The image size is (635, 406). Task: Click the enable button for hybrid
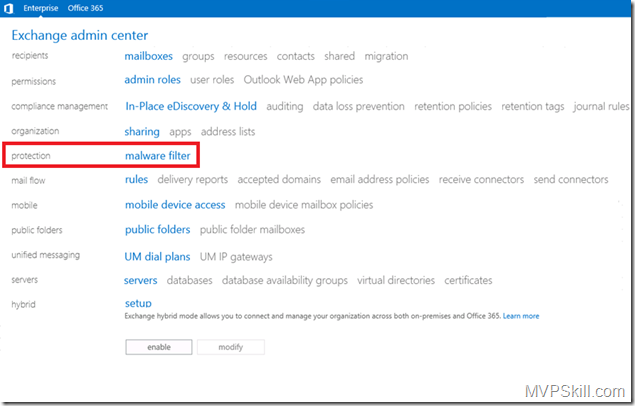click(x=158, y=347)
